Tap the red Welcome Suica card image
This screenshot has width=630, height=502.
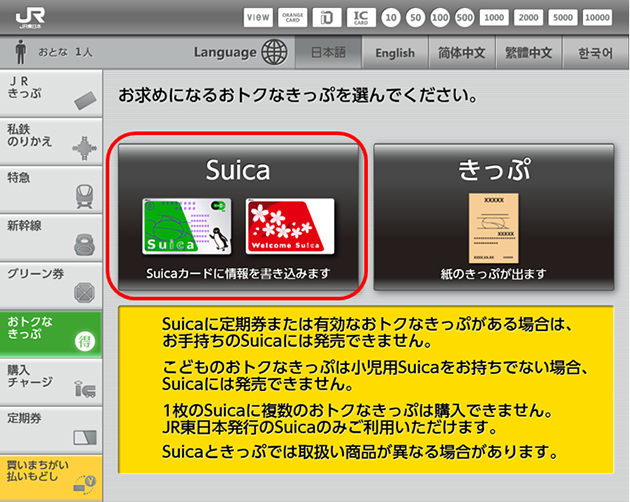[x=290, y=226]
